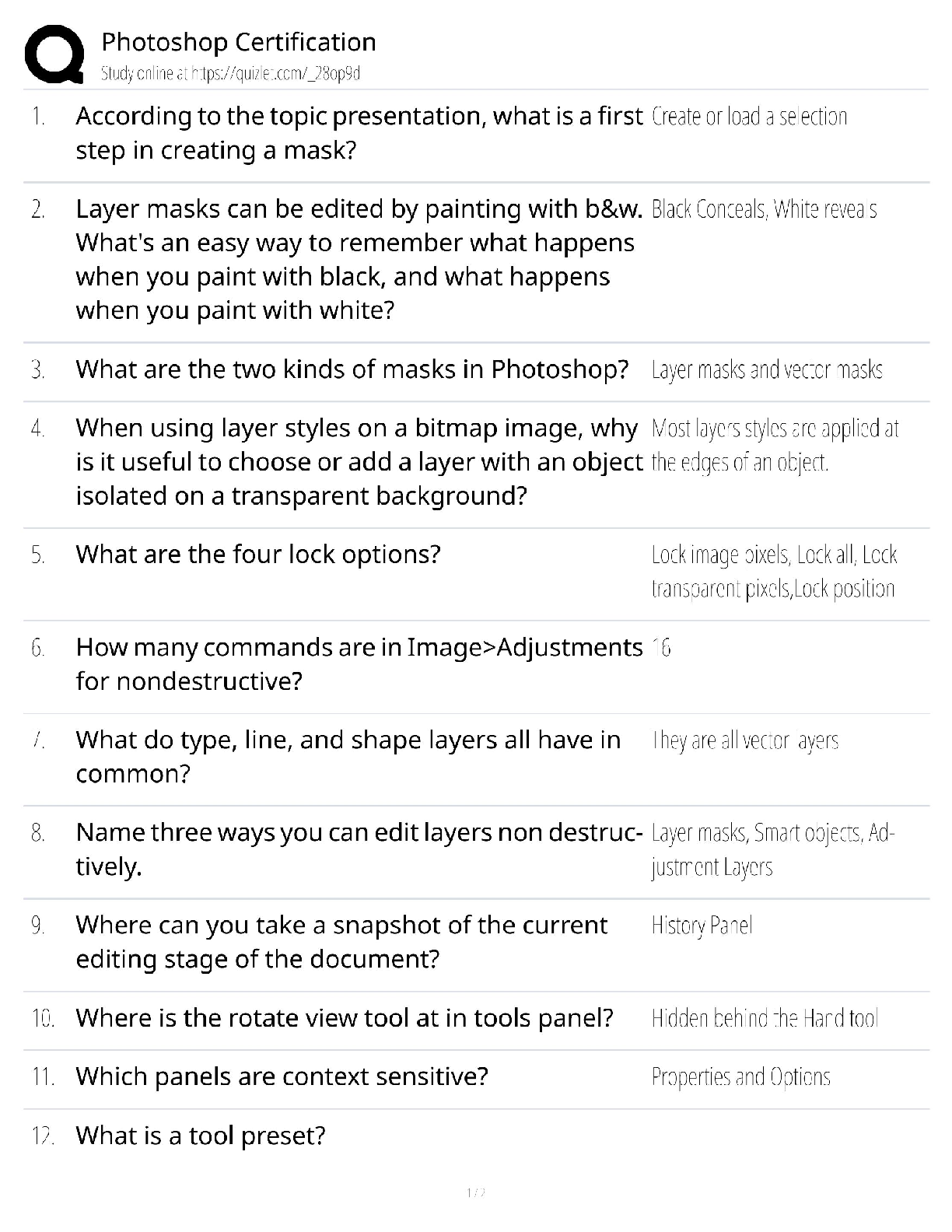Viewport: 952px width, 1232px height.
Task: Click the answer "Create or load a selection"
Action: (x=749, y=117)
